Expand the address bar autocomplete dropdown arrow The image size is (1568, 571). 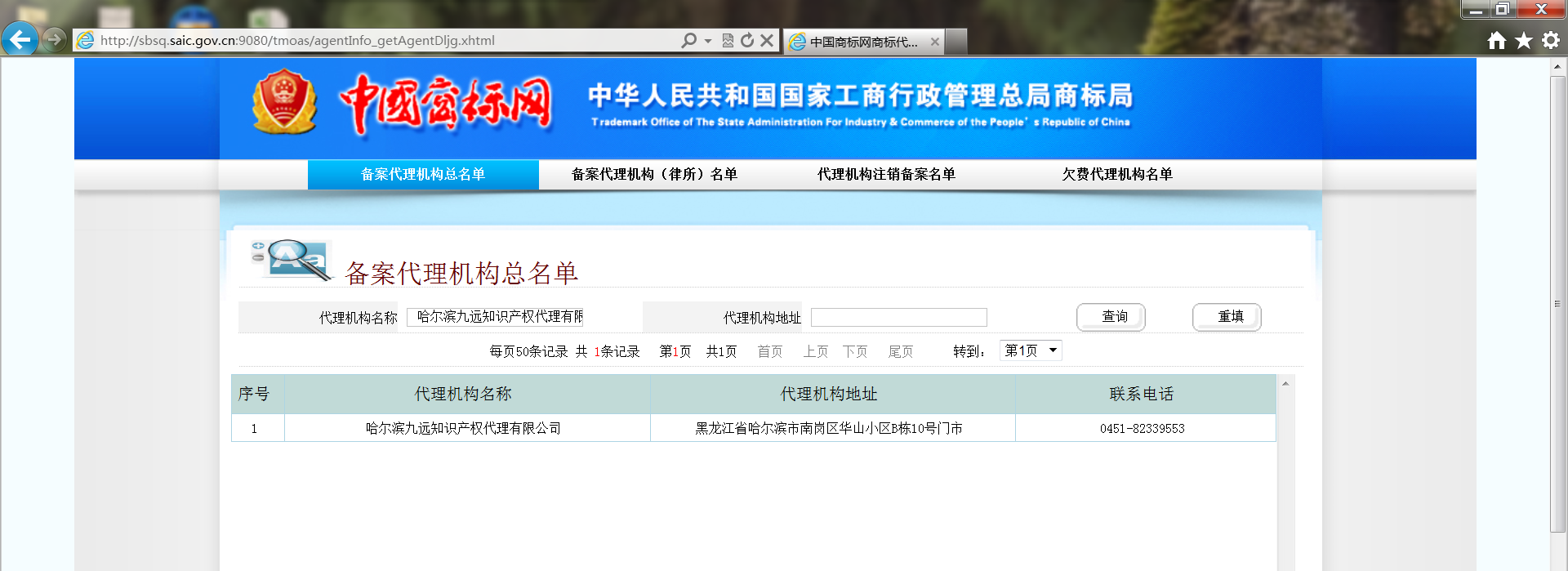tap(708, 41)
